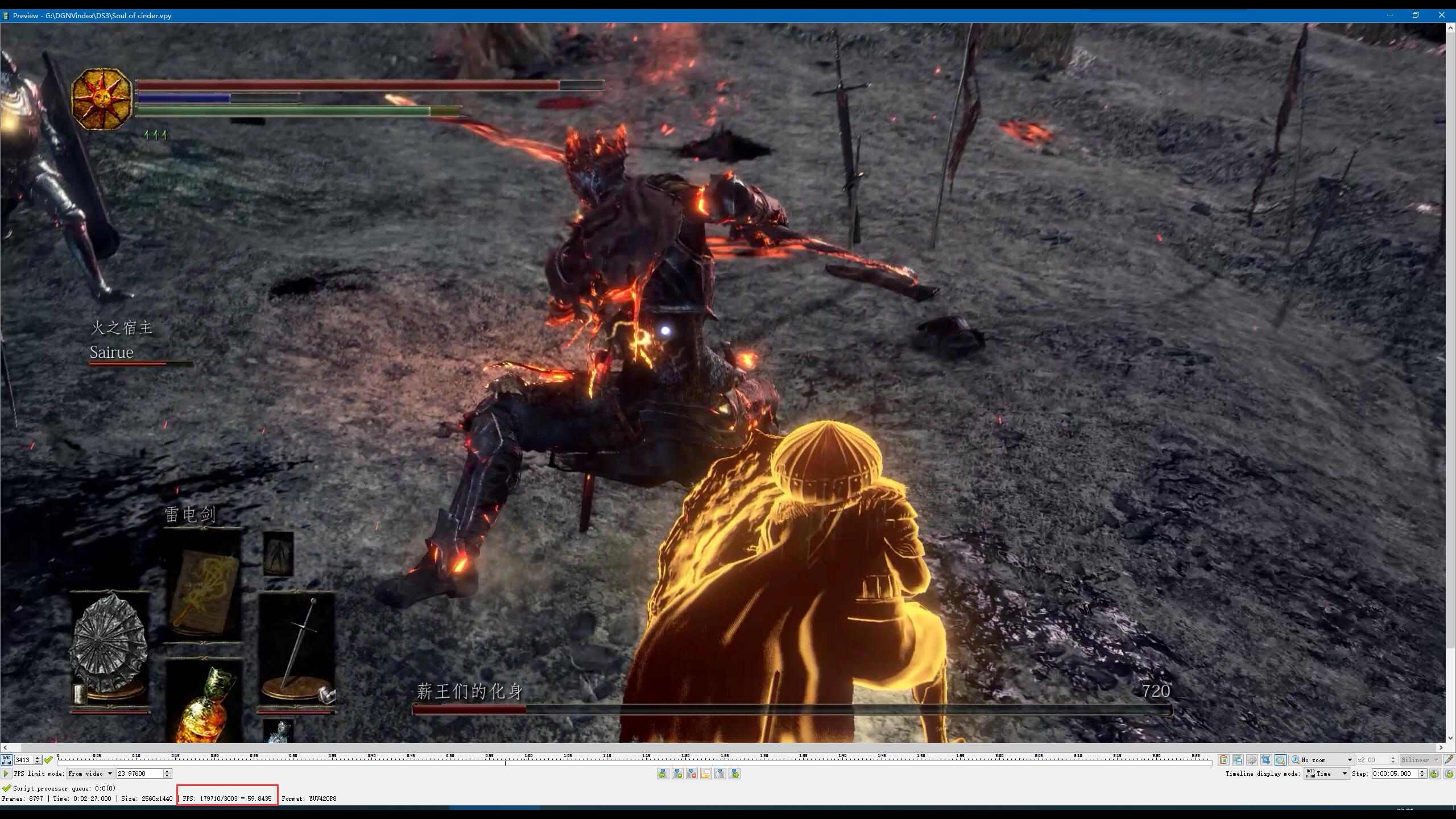Toggle the zoom panel magnifier button
1456x819 pixels.
pyautogui.click(x=1280, y=760)
